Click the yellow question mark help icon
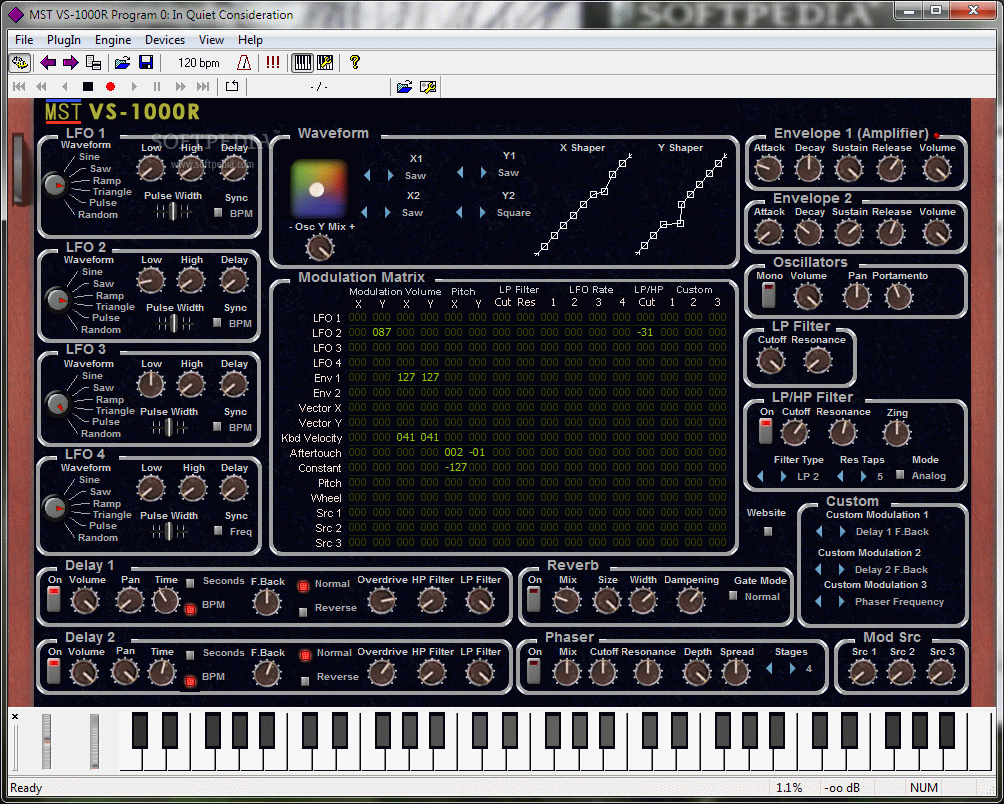This screenshot has width=1004, height=804. (355, 62)
